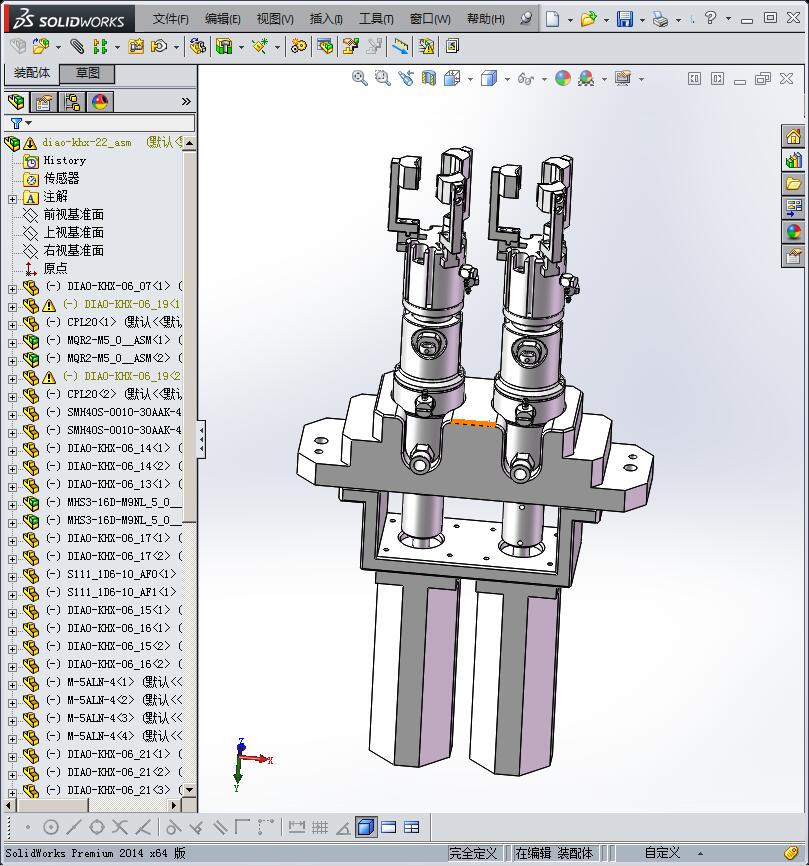Open Custom Properties icon in task pane
This screenshot has width=809, height=866.
(x=794, y=256)
